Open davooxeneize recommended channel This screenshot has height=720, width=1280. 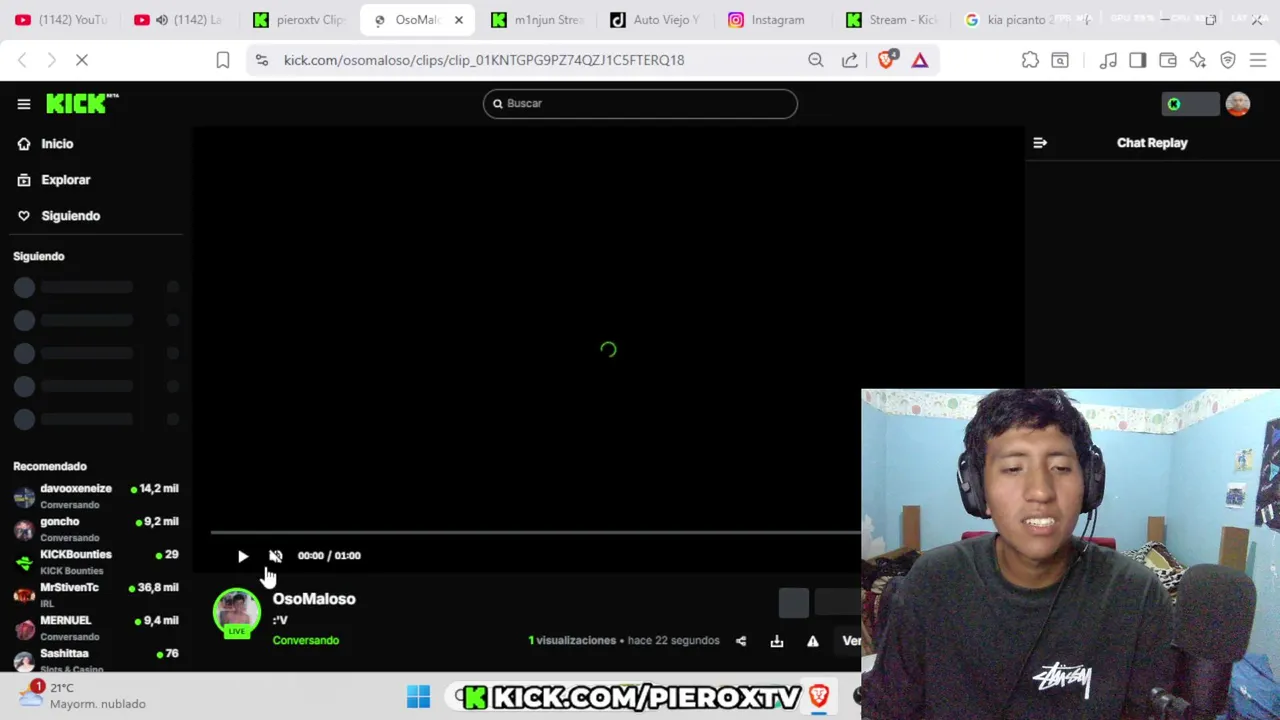point(96,496)
